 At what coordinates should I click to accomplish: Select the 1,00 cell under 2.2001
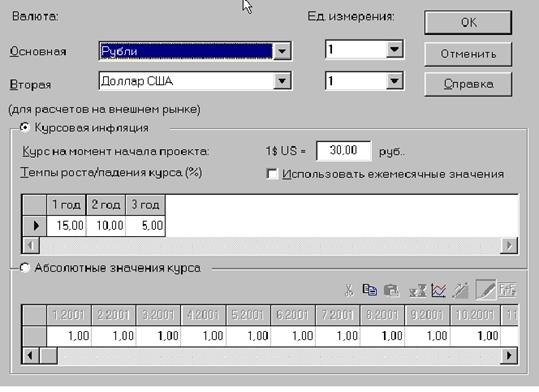pos(114,336)
